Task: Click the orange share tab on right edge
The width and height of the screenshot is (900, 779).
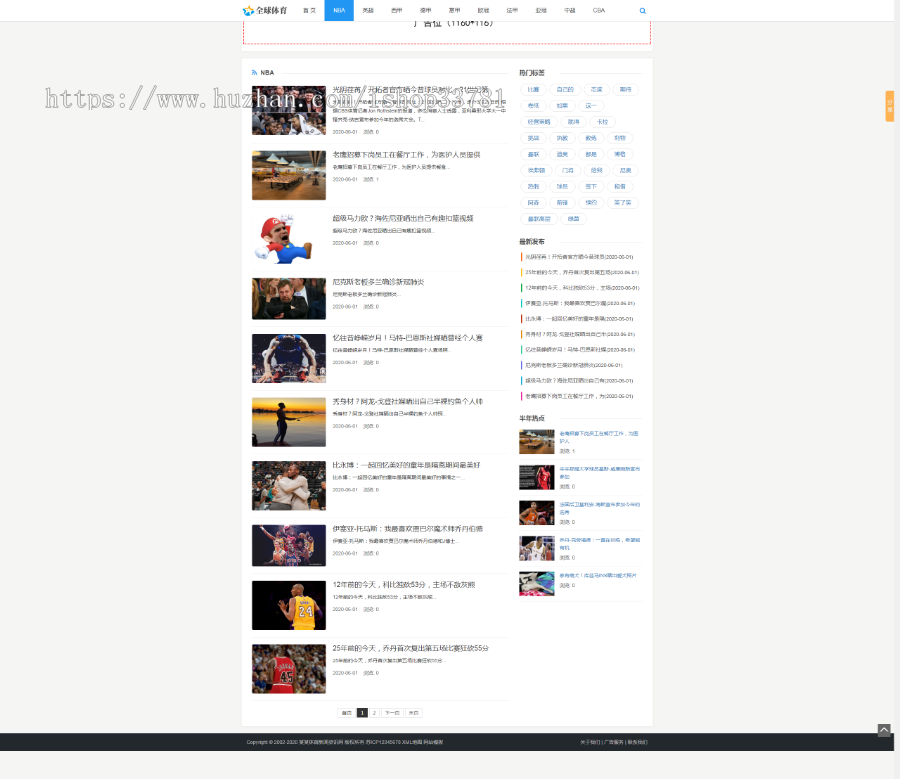Action: click(x=889, y=106)
